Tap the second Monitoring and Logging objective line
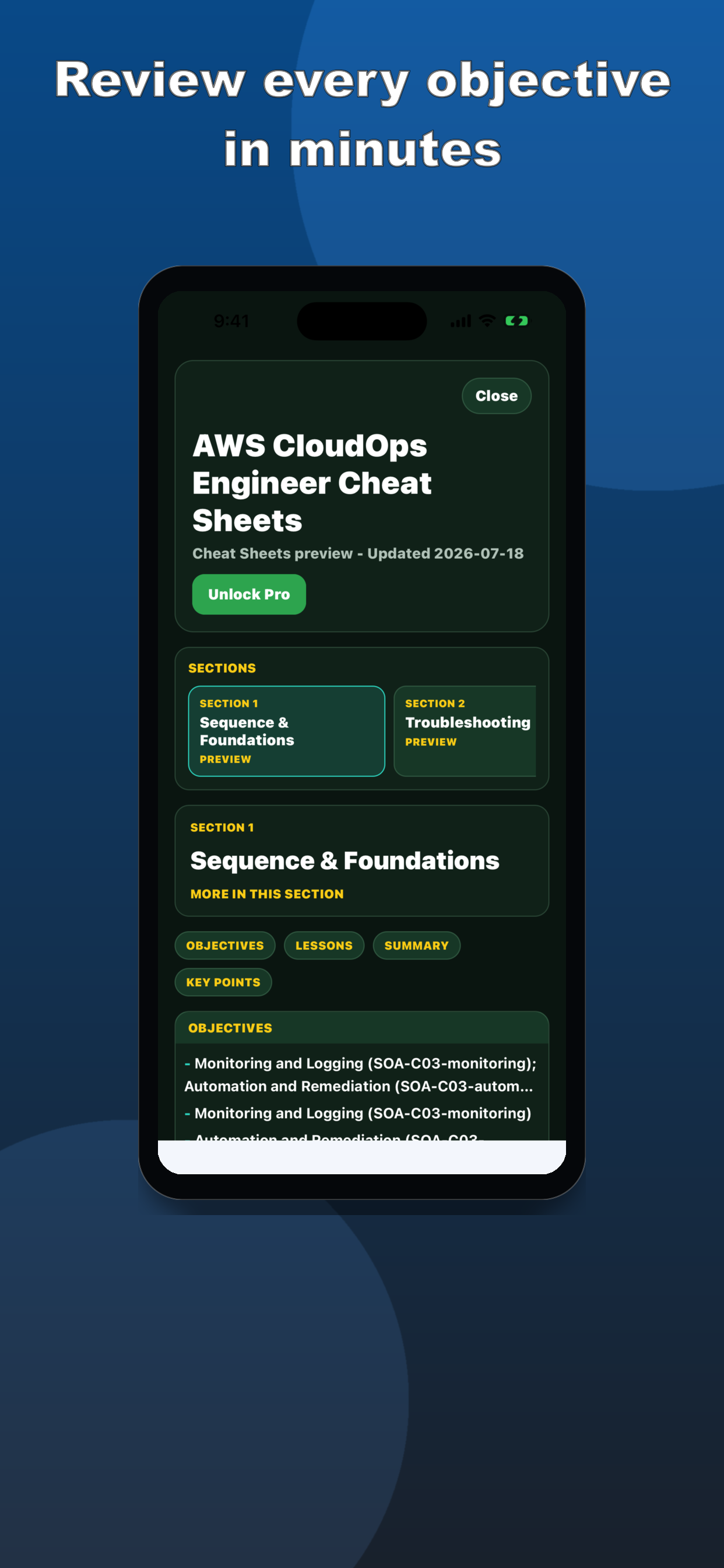724x1568 pixels. tap(358, 1112)
